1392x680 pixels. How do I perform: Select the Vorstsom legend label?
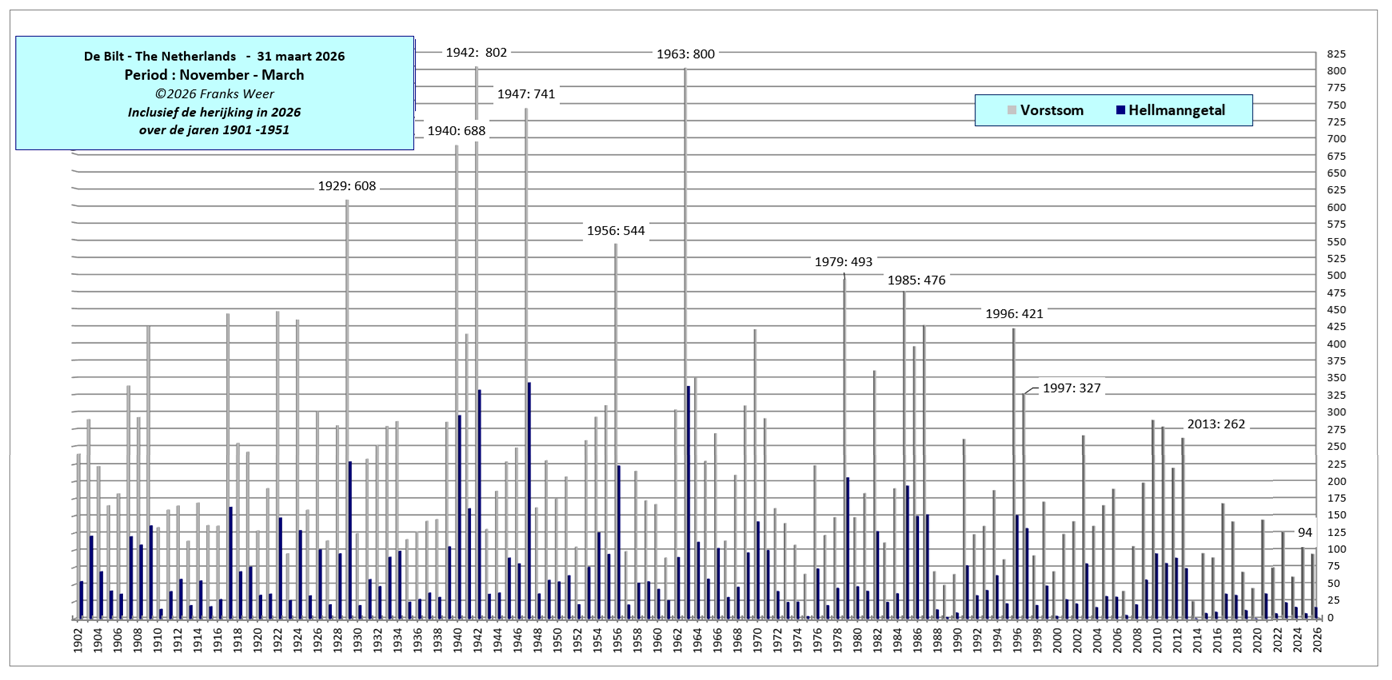click(x=1051, y=110)
